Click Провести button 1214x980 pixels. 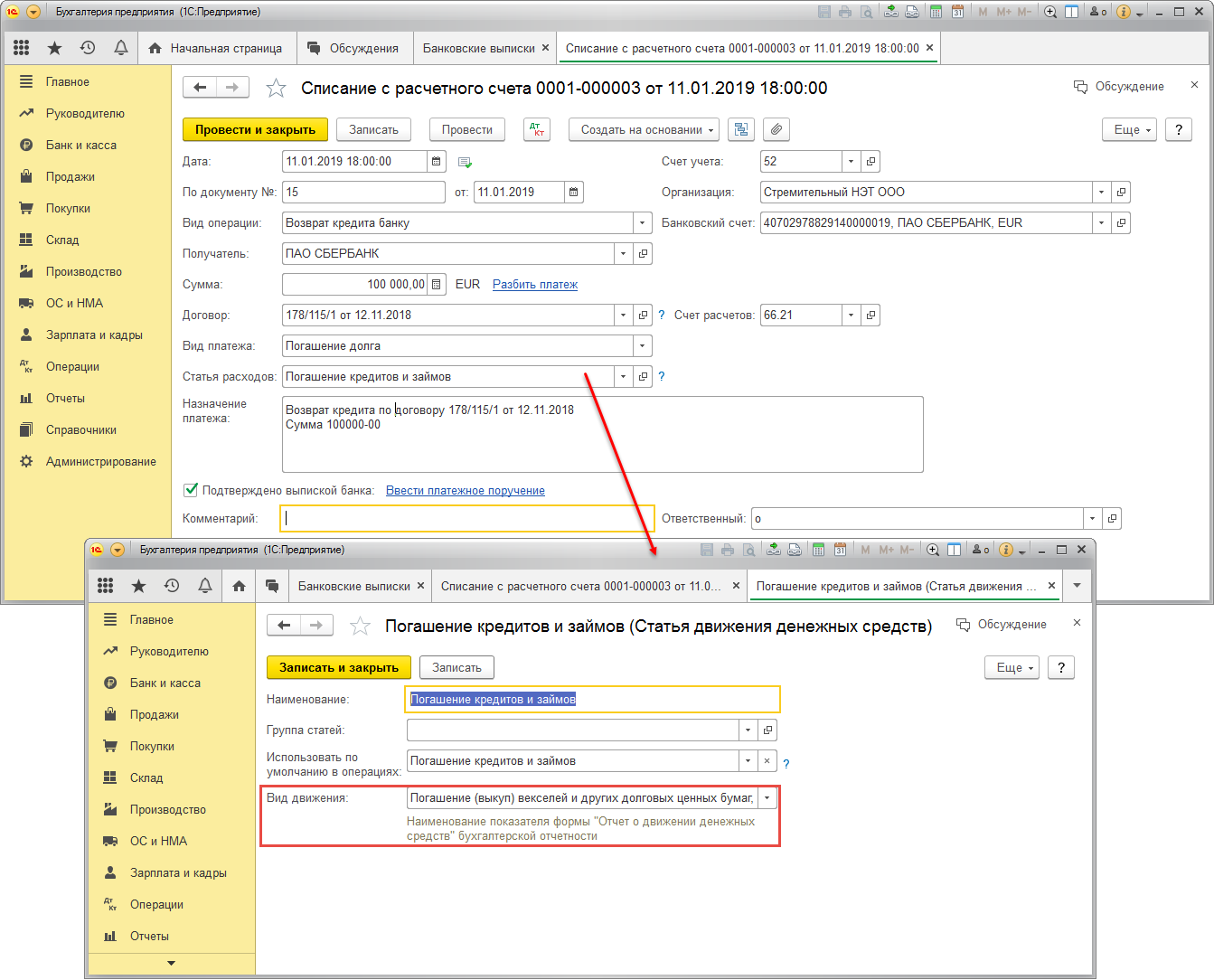pyautogui.click(x=467, y=130)
